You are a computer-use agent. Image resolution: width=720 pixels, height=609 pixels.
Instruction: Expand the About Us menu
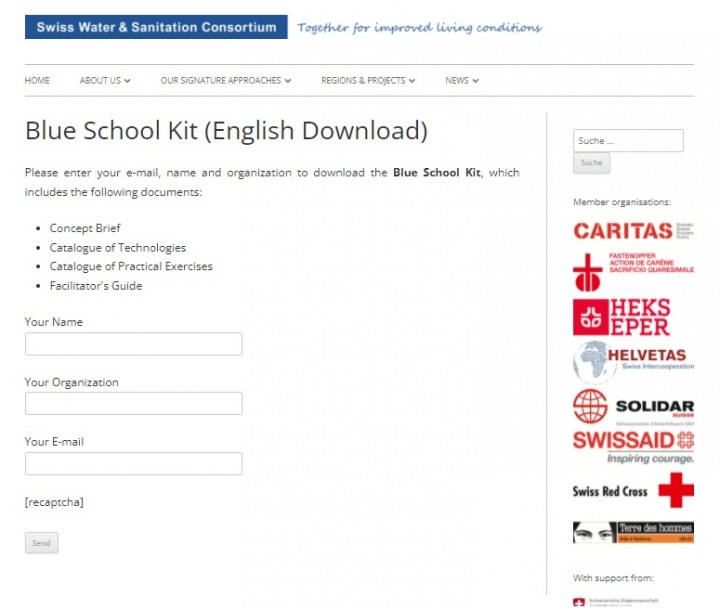pos(105,81)
